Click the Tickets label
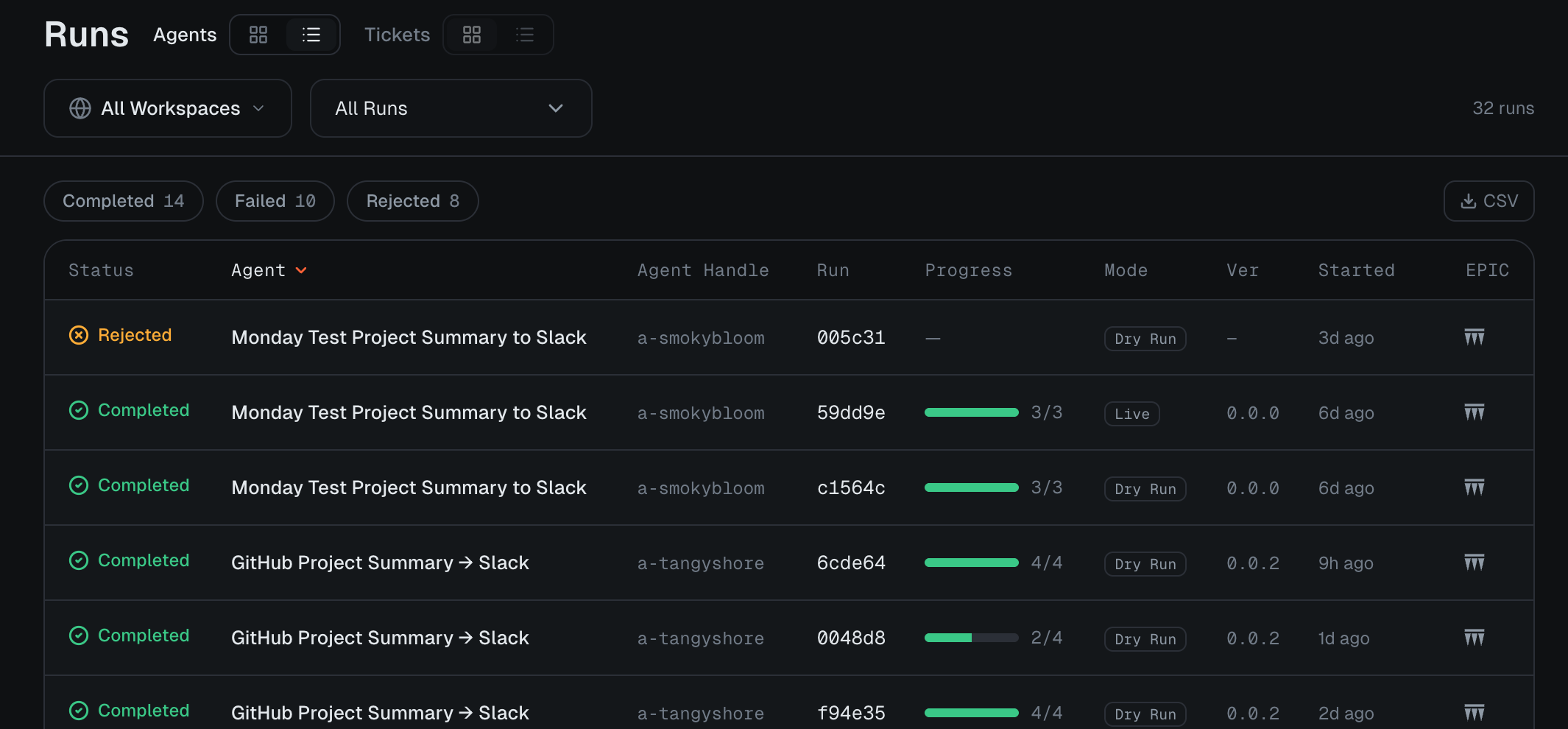 click(398, 35)
